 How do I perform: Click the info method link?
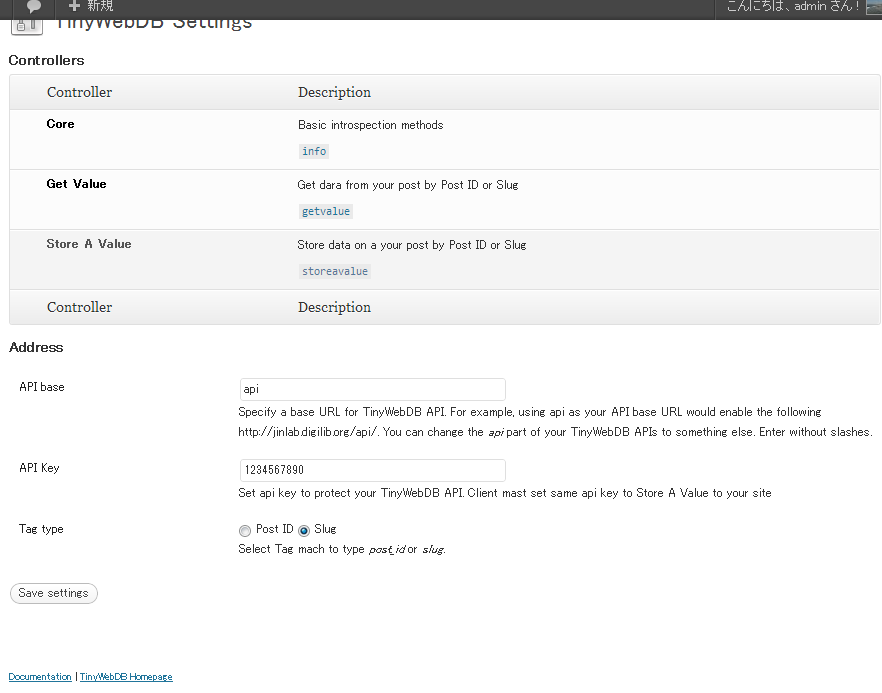click(314, 151)
